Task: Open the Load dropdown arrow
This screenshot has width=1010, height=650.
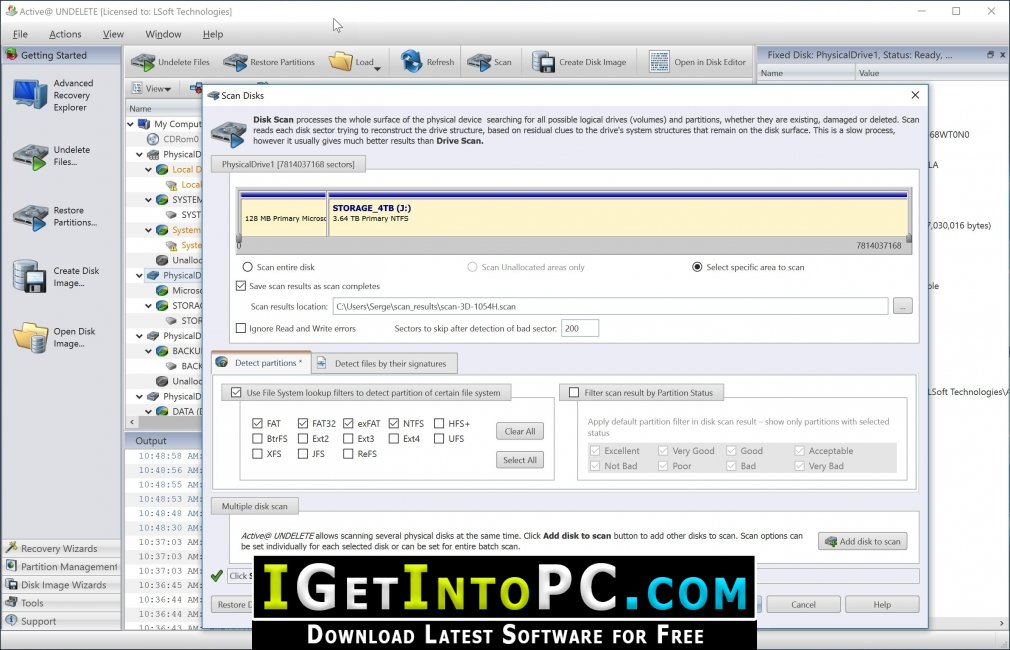Action: (x=377, y=68)
